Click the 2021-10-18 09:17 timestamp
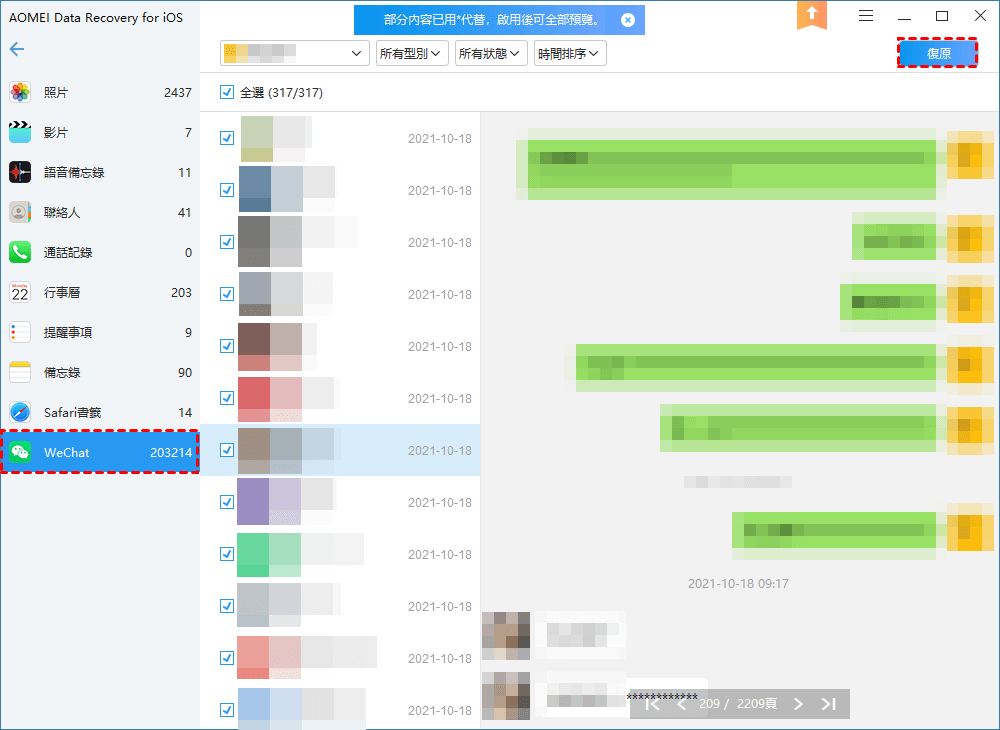The image size is (1000, 730). [738, 583]
